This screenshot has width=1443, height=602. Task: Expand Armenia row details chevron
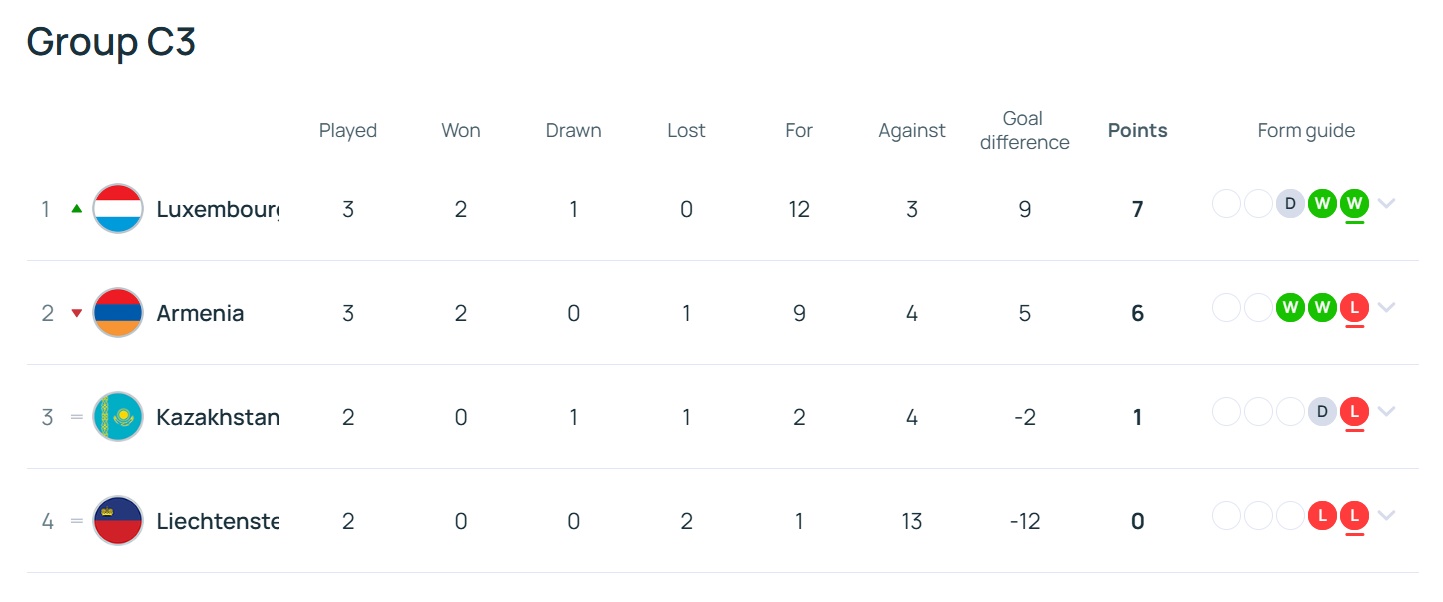1386,308
